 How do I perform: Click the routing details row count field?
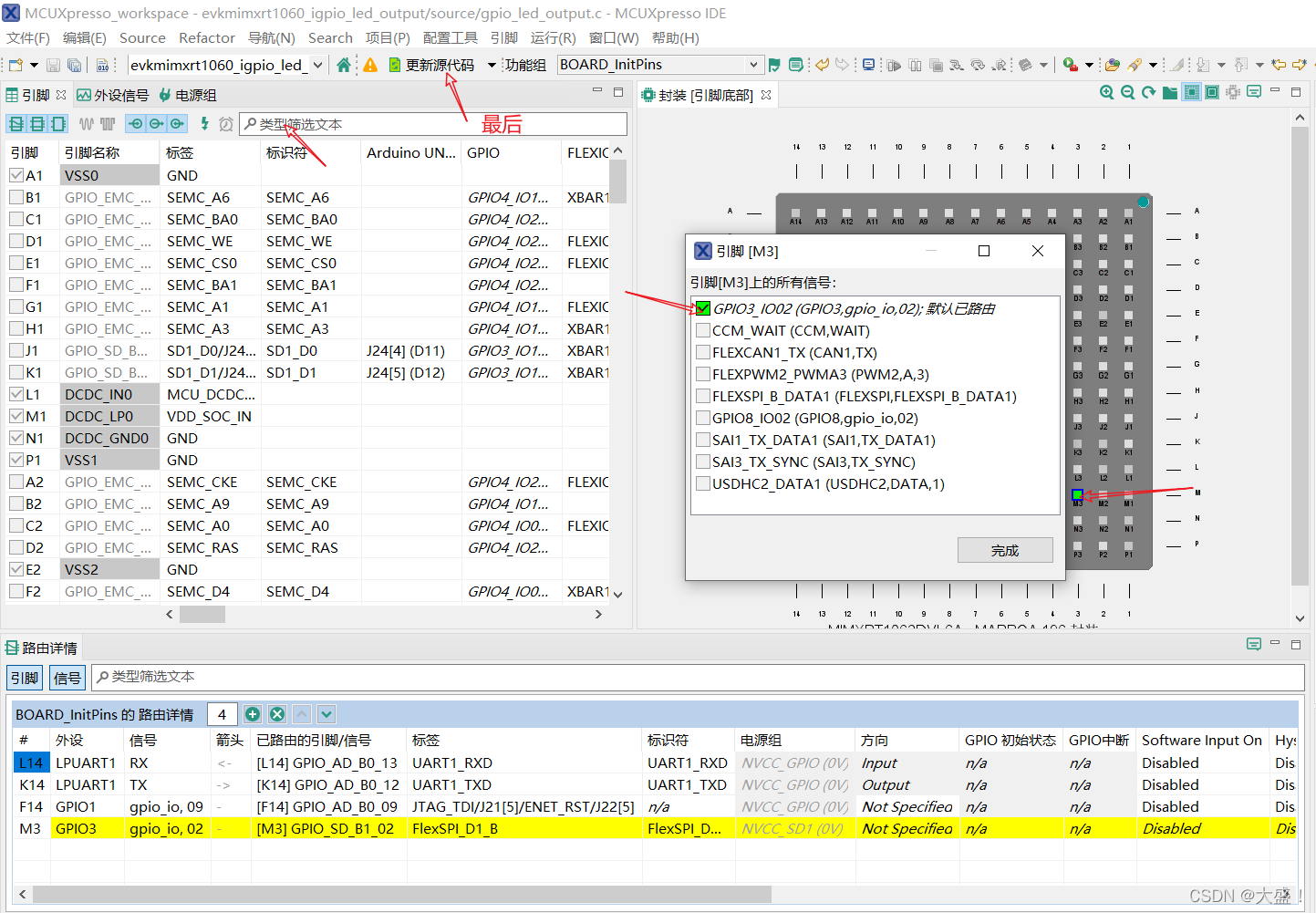pos(223,714)
